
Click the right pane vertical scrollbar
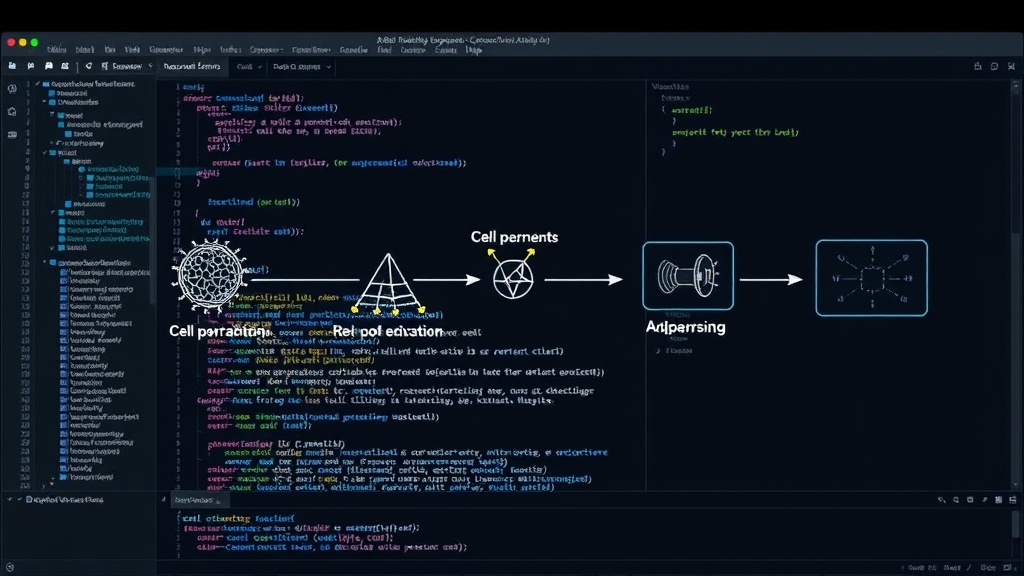(1016, 284)
